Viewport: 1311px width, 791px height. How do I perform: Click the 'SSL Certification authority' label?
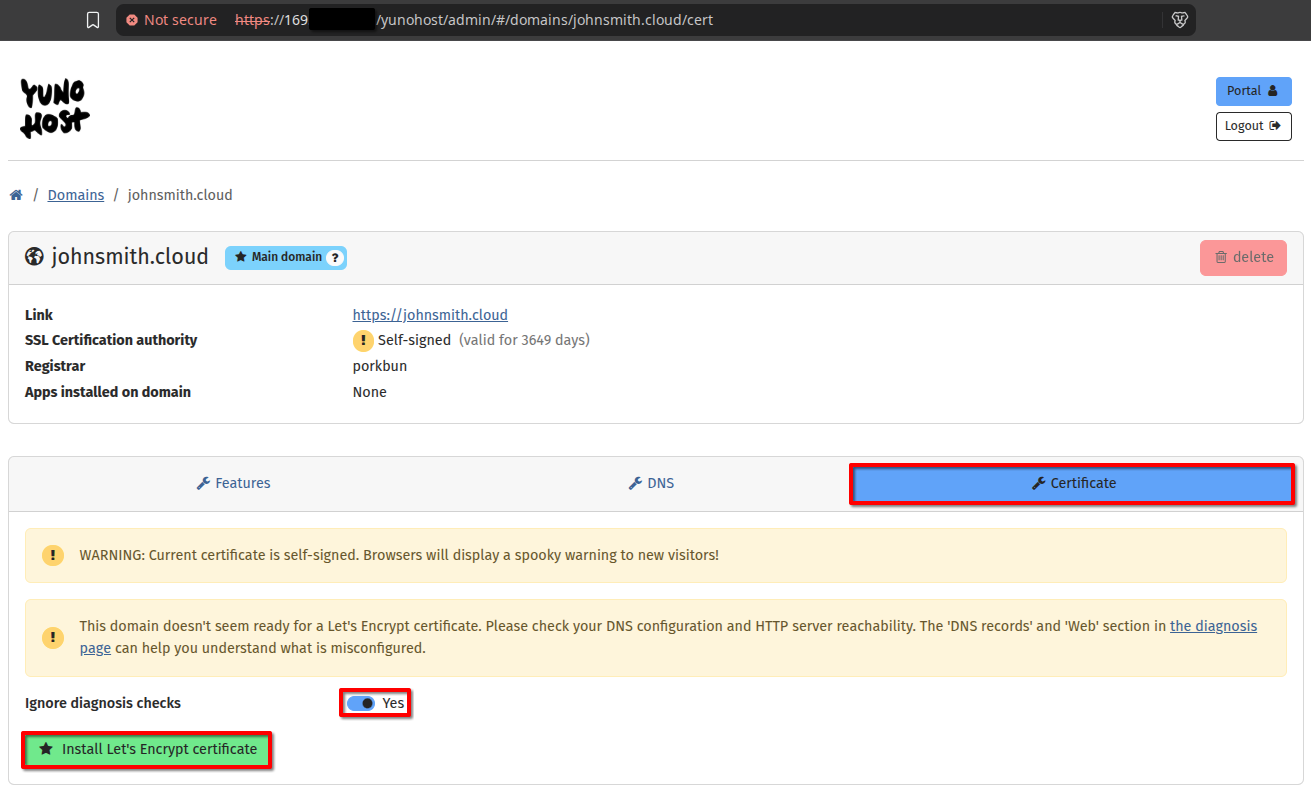111,340
